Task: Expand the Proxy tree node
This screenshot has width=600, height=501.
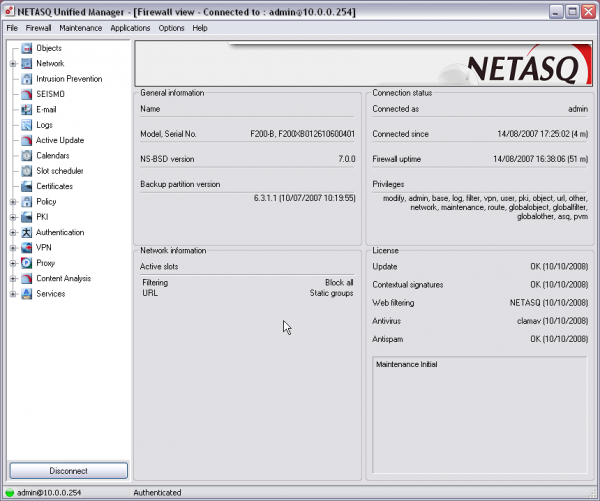Action: click(x=13, y=263)
